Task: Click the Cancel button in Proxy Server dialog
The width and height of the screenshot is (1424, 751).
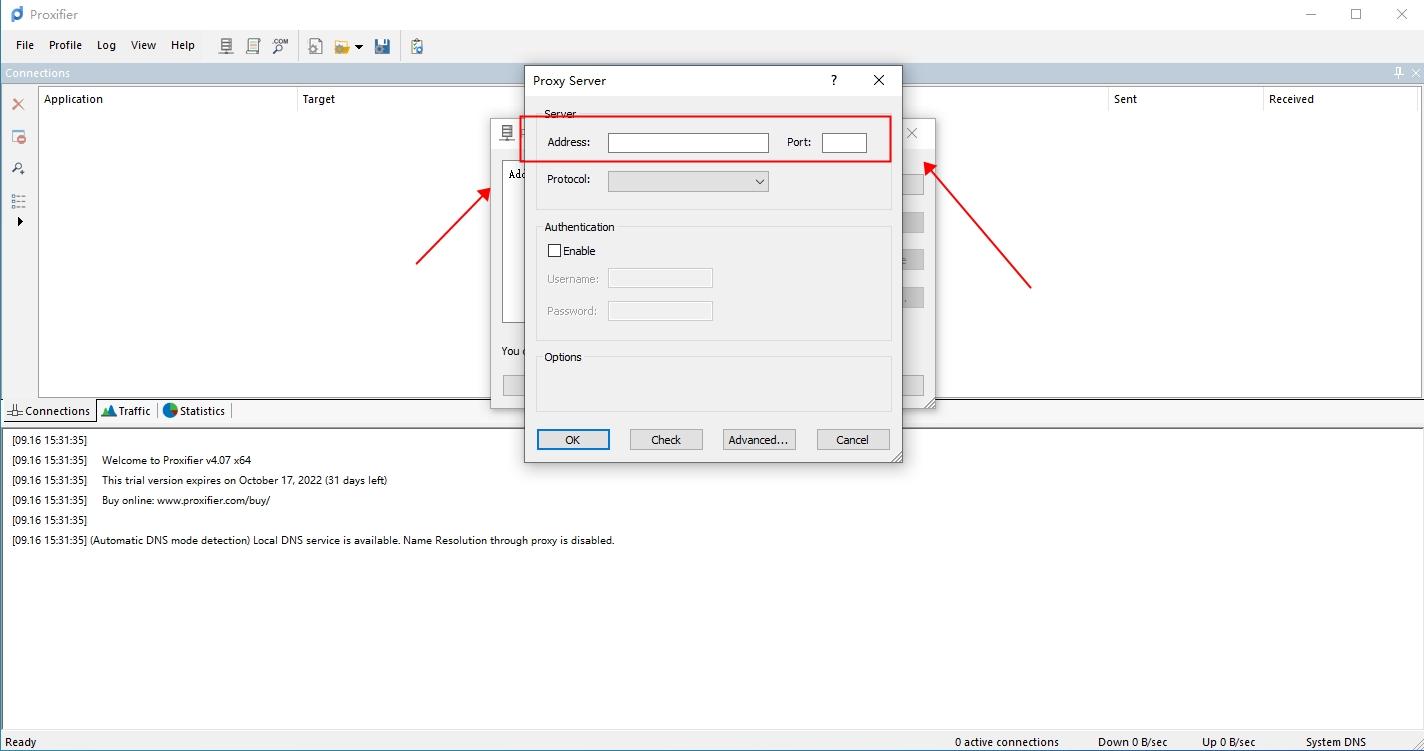Action: pyautogui.click(x=852, y=440)
